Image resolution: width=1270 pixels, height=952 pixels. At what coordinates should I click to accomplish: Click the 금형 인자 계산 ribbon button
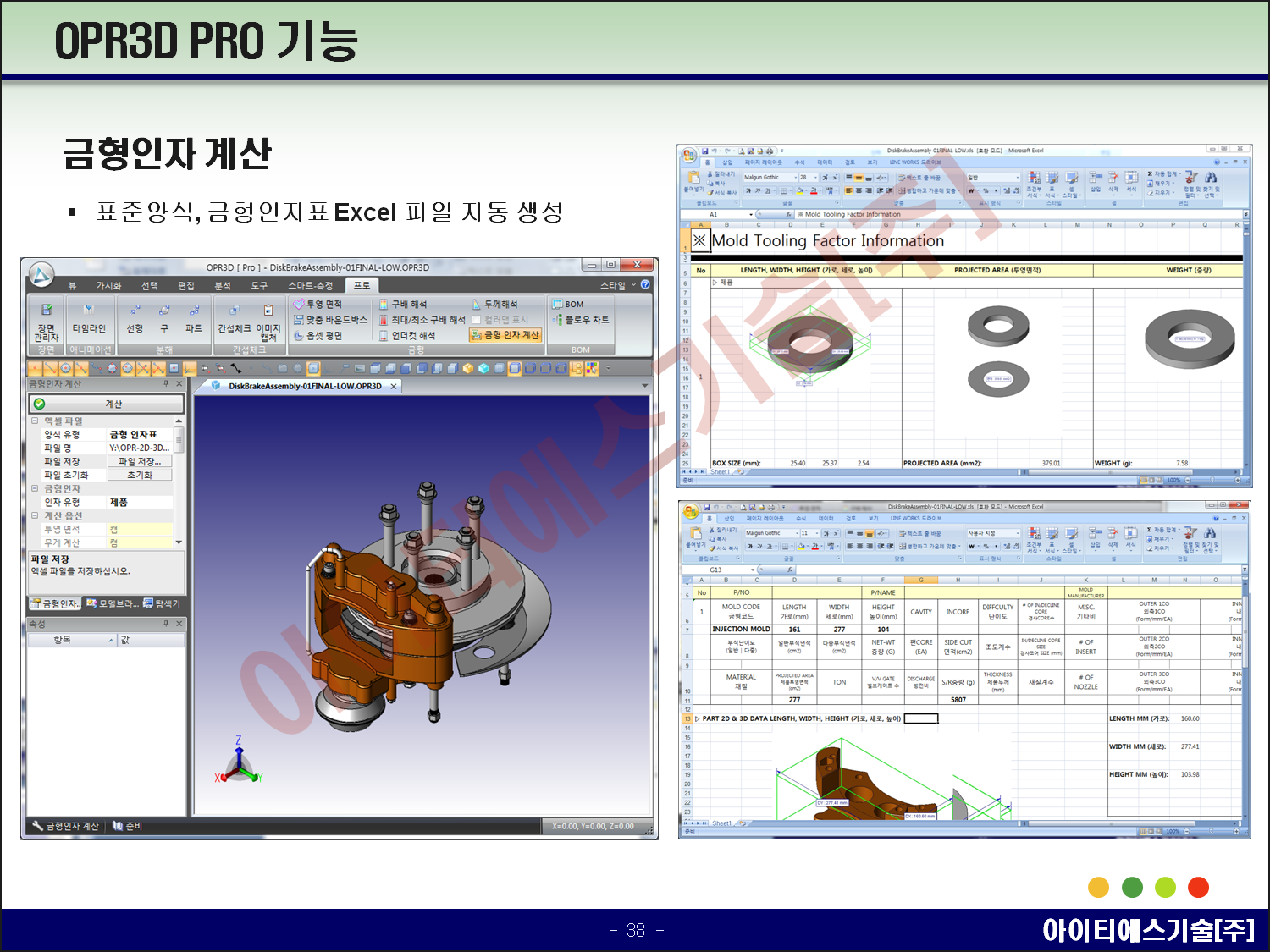point(505,335)
